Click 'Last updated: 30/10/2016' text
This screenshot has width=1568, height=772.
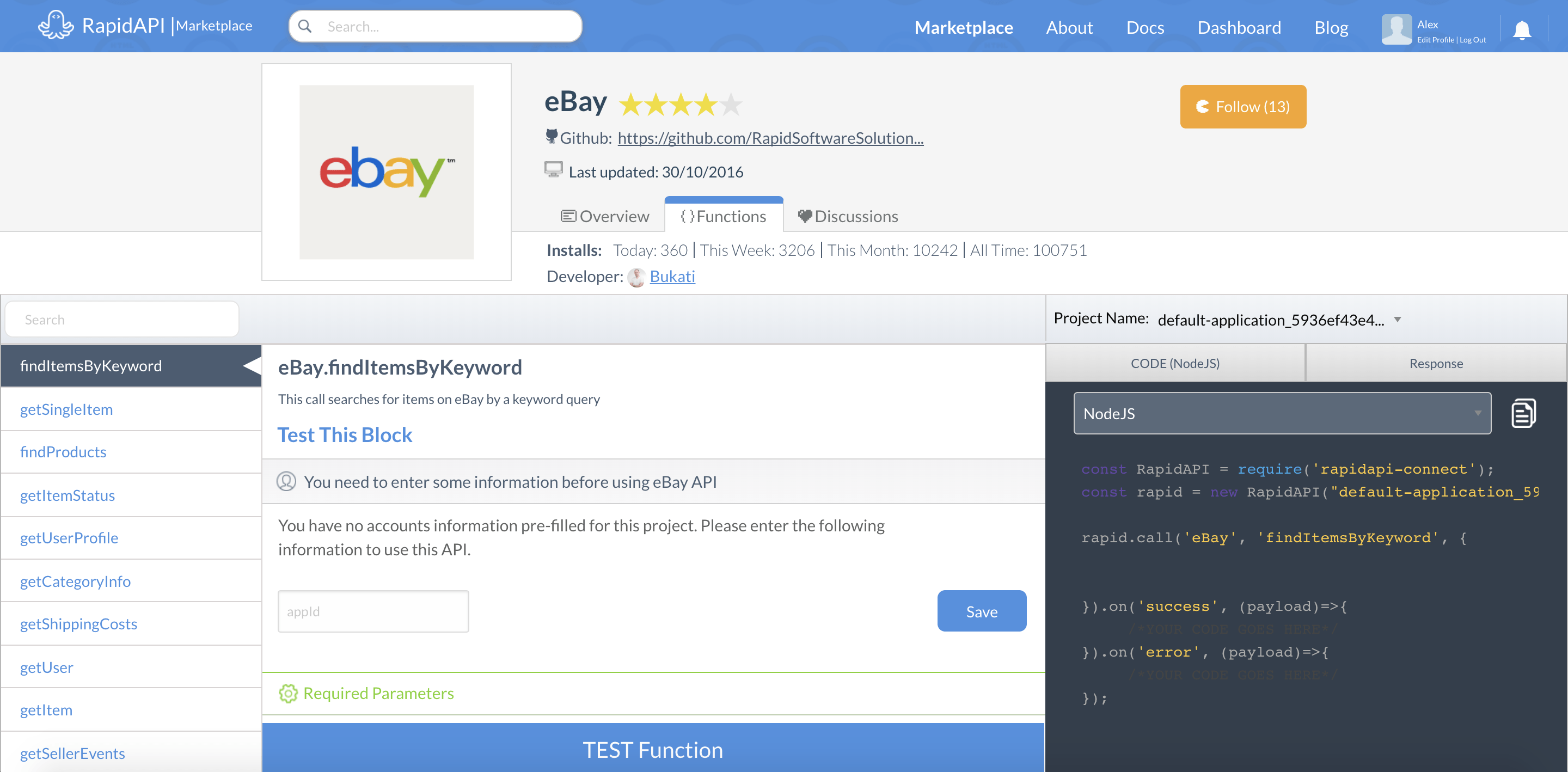click(x=656, y=172)
